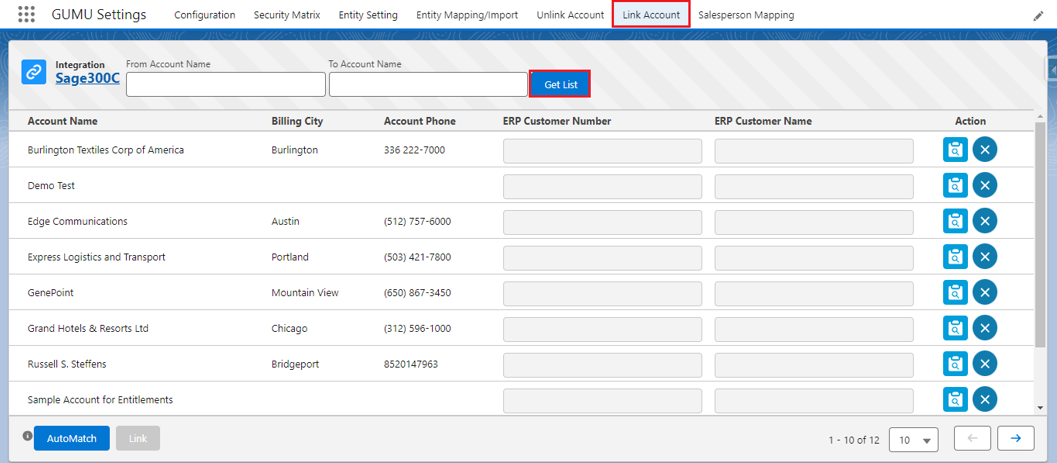The image size is (1057, 463).
Task: Select the Salesperson Mapping tab
Action: pos(746,15)
